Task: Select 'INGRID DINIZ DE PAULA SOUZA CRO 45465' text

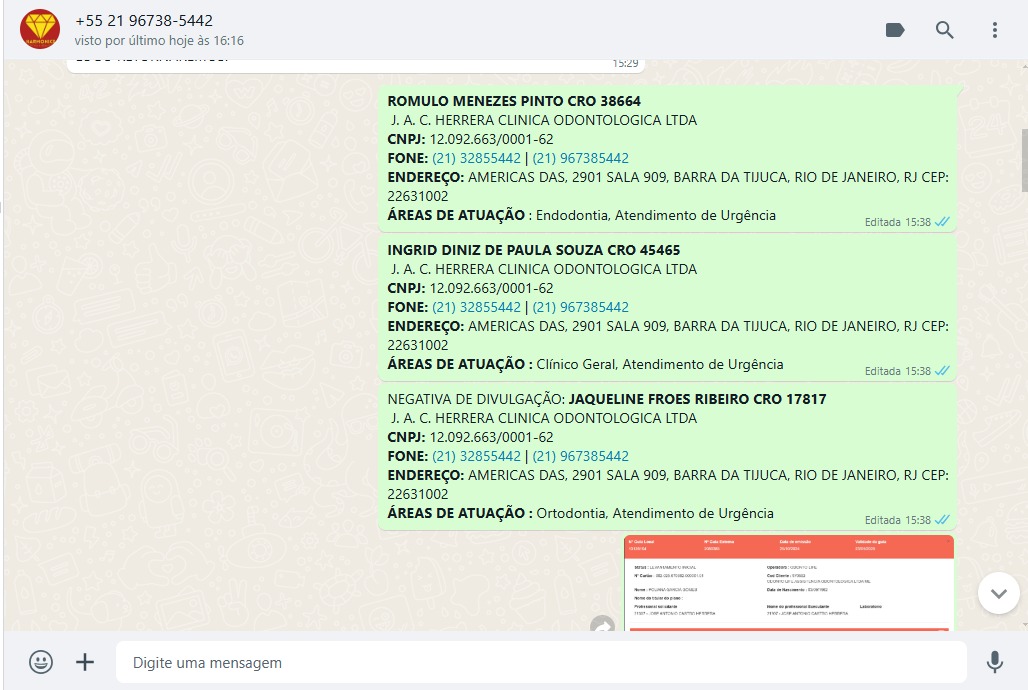Action: coord(534,250)
